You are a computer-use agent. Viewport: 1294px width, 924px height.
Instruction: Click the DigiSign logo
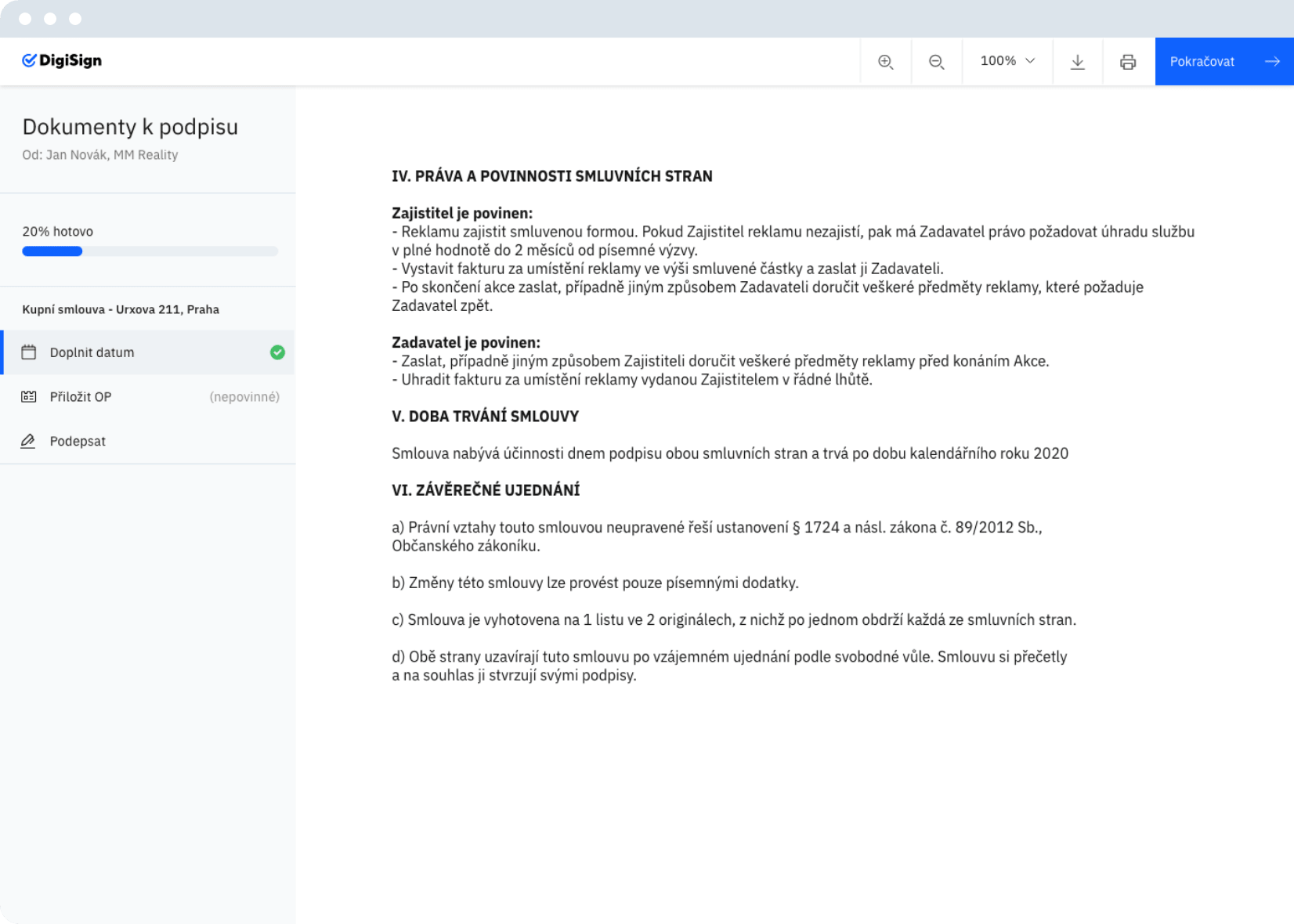tap(62, 60)
